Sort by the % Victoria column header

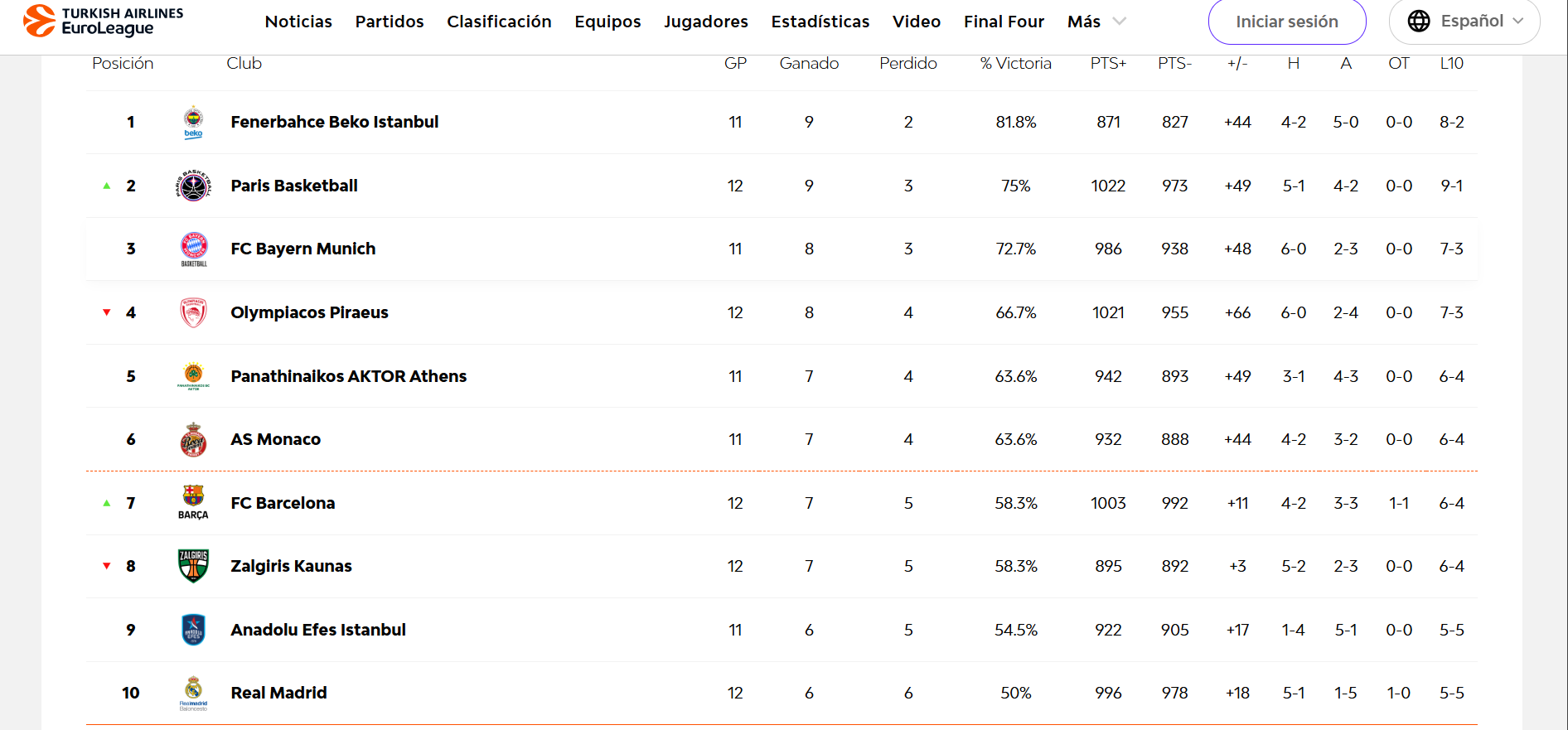click(x=1015, y=63)
